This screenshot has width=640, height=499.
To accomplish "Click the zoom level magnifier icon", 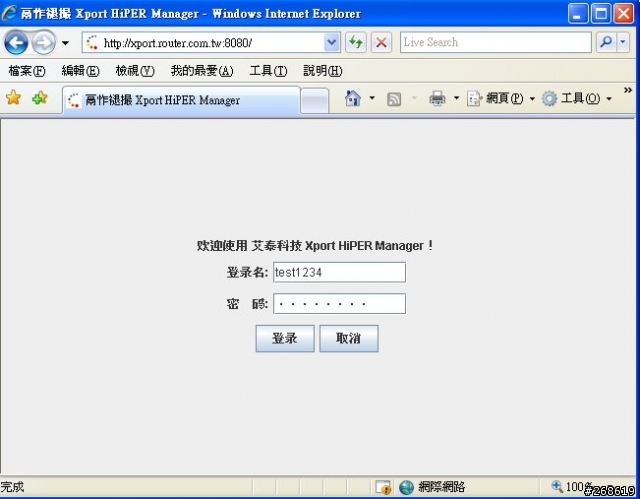I will pos(557,486).
